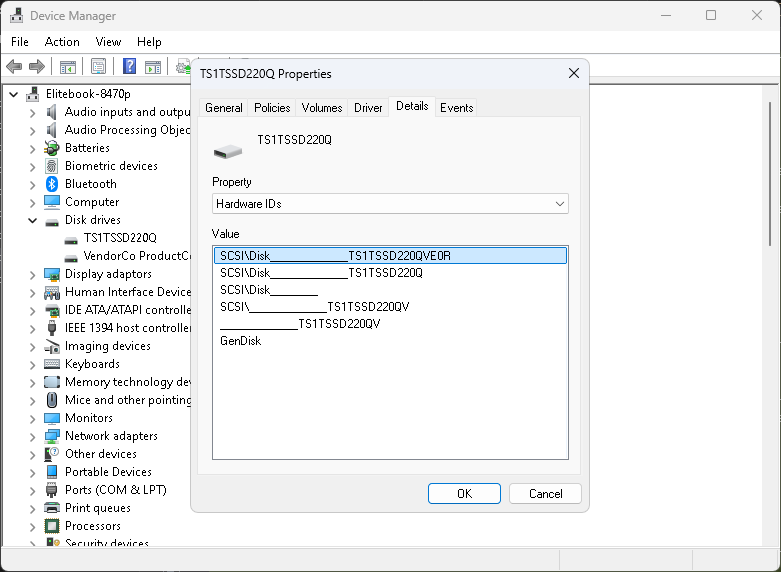Screen dimensions: 781x572
Task: Select the Details tab
Action: [x=412, y=106]
